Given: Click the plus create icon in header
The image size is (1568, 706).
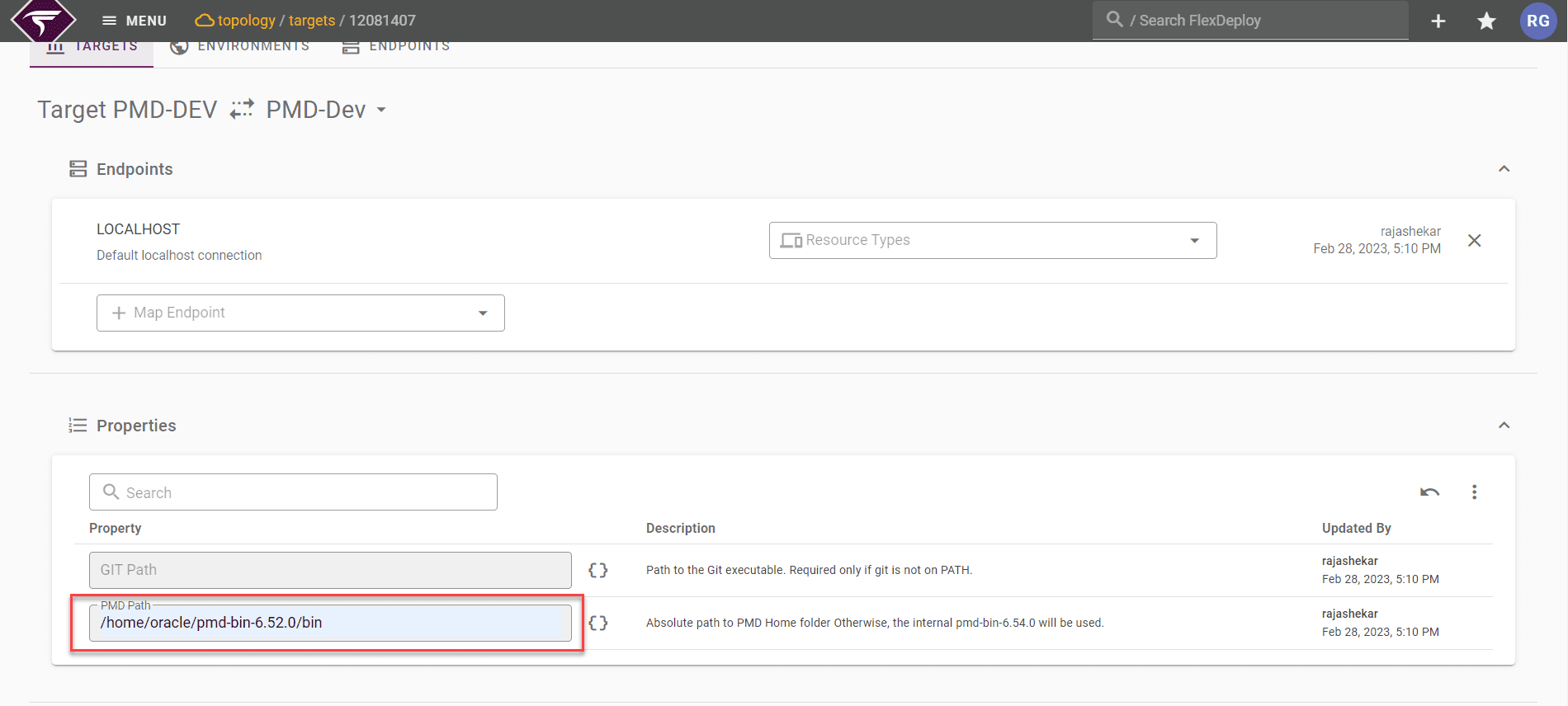Looking at the screenshot, I should [x=1438, y=21].
